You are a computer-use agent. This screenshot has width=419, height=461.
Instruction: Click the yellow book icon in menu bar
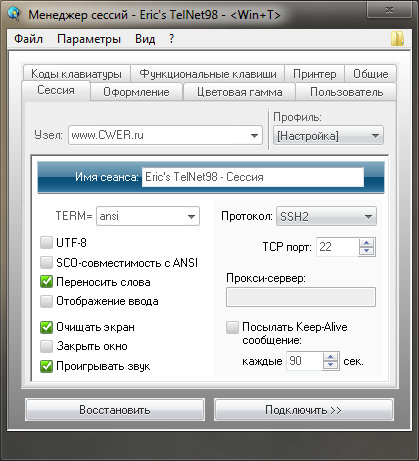(x=397, y=39)
